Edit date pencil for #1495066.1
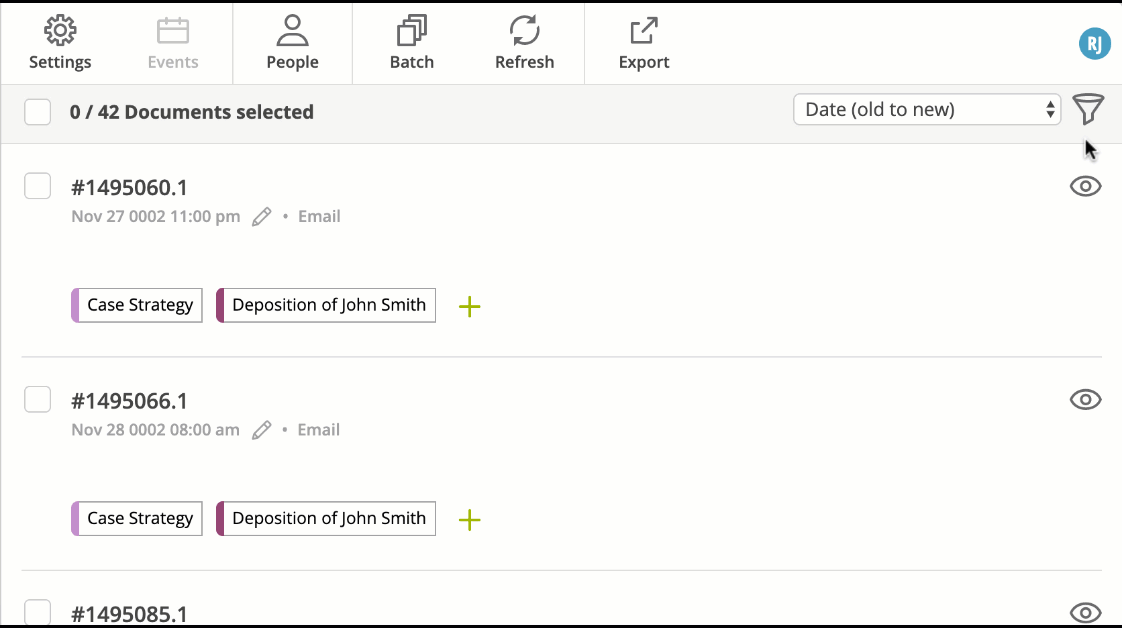The width and height of the screenshot is (1122, 628). coord(262,429)
